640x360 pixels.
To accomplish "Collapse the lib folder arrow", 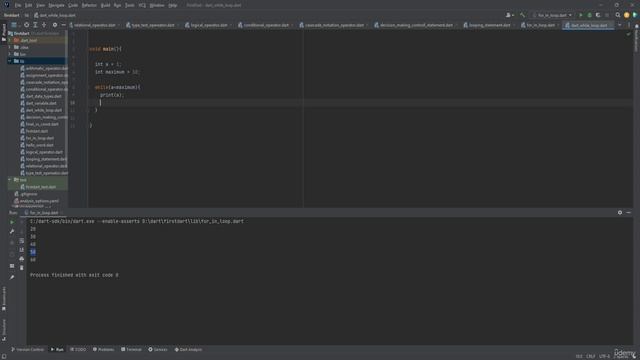I will [x=10, y=61].
